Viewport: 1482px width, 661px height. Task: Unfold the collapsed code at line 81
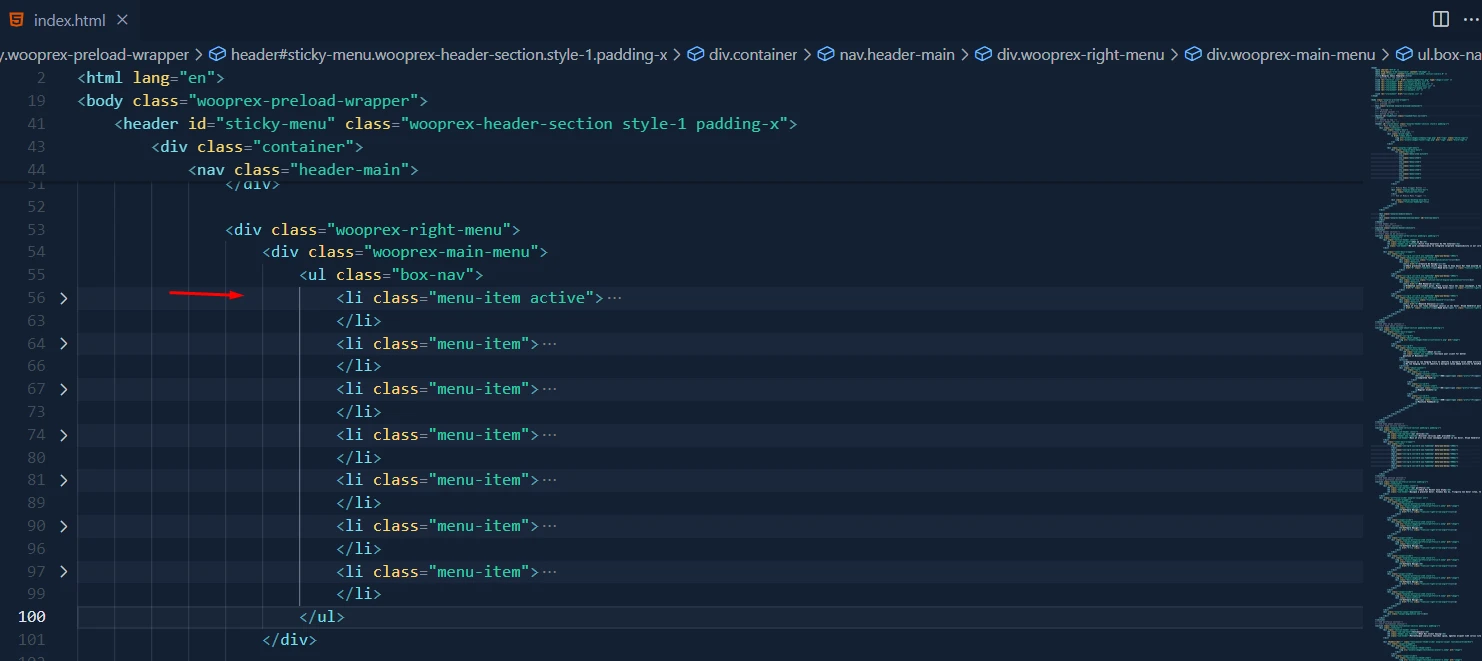coord(63,480)
